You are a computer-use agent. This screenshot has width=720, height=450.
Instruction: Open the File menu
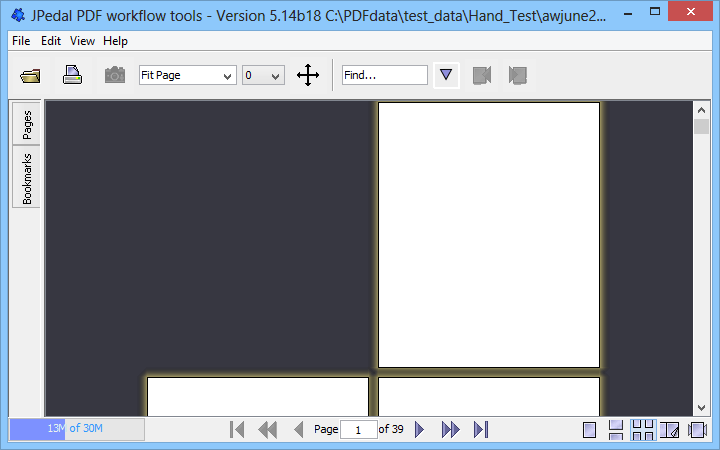(x=21, y=41)
